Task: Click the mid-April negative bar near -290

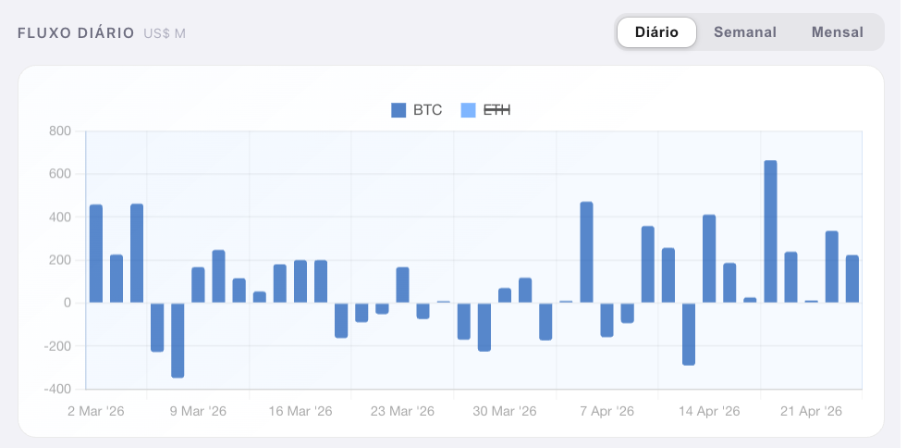Action: click(x=688, y=334)
